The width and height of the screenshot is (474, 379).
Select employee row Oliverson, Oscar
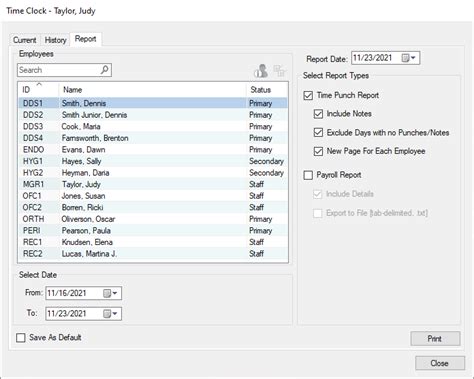[153, 219]
